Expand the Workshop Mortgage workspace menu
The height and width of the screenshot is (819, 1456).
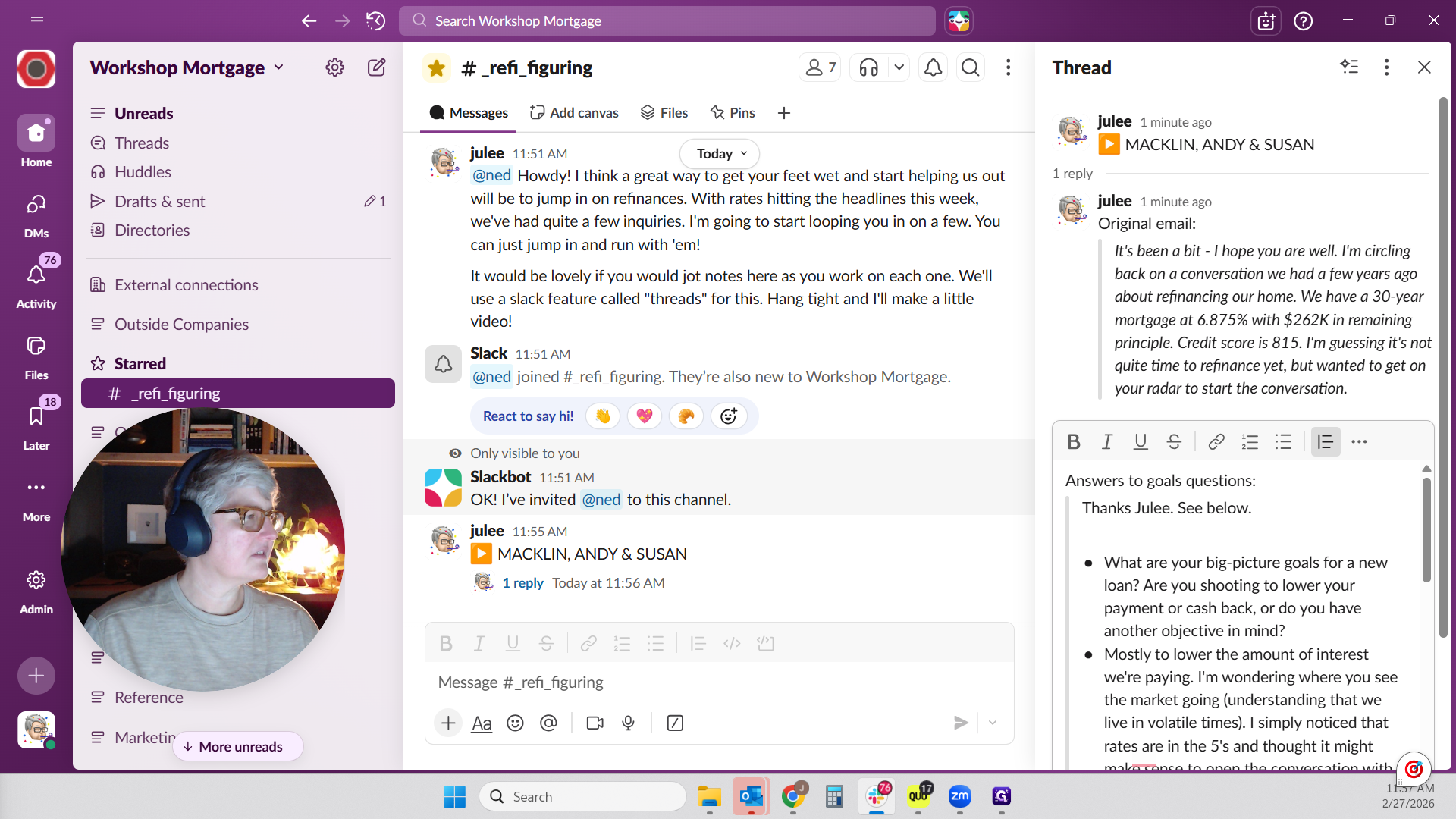click(187, 67)
